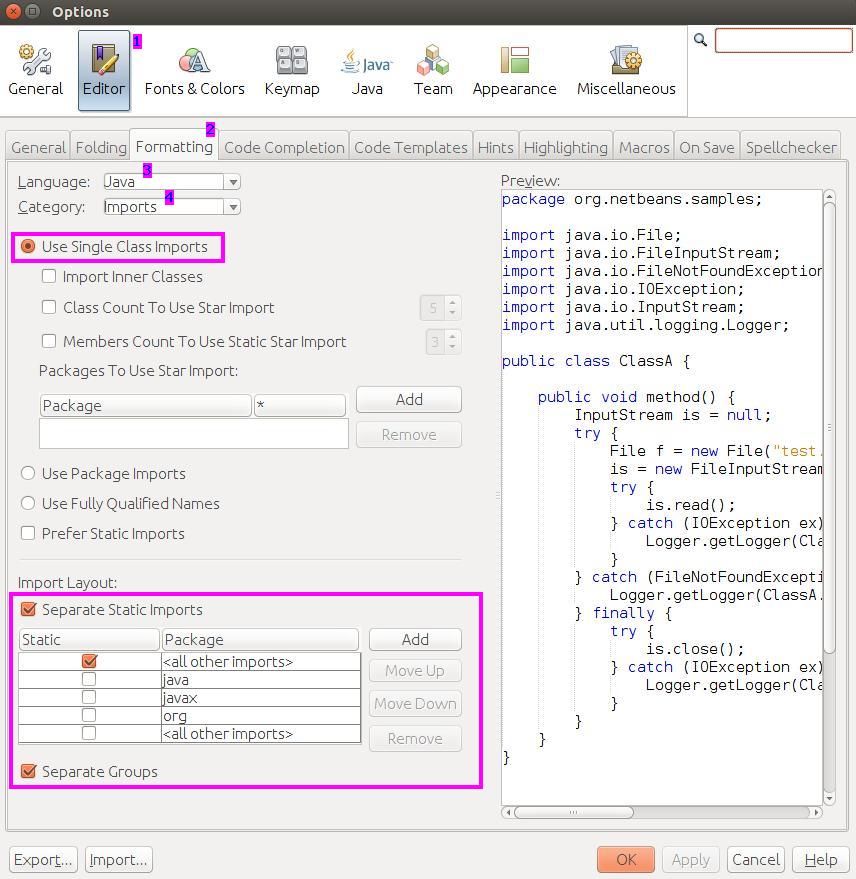This screenshot has height=879, width=856.
Task: Open the Category dropdown showing Imports
Action: (x=232, y=207)
